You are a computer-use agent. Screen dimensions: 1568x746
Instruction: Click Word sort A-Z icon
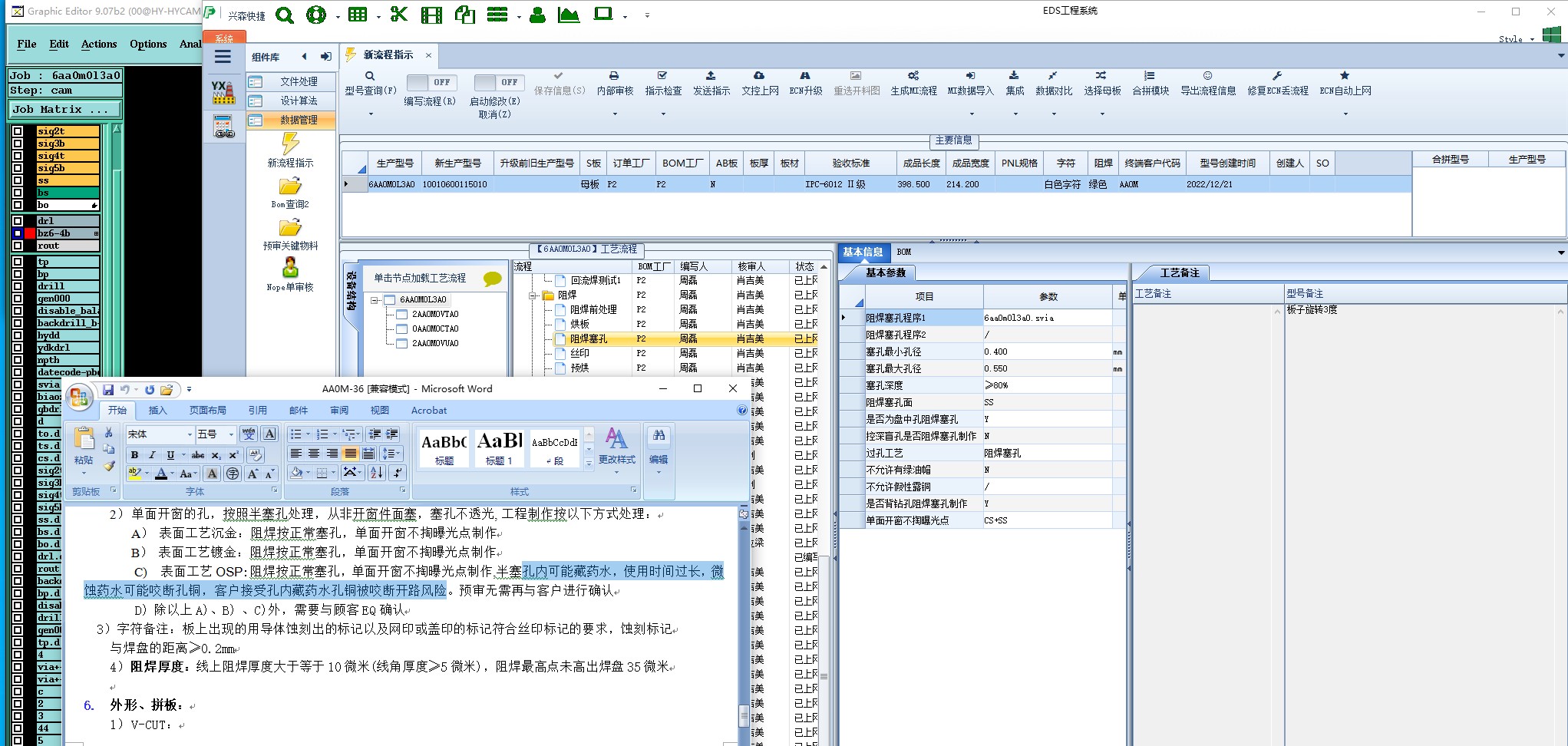pos(377,473)
